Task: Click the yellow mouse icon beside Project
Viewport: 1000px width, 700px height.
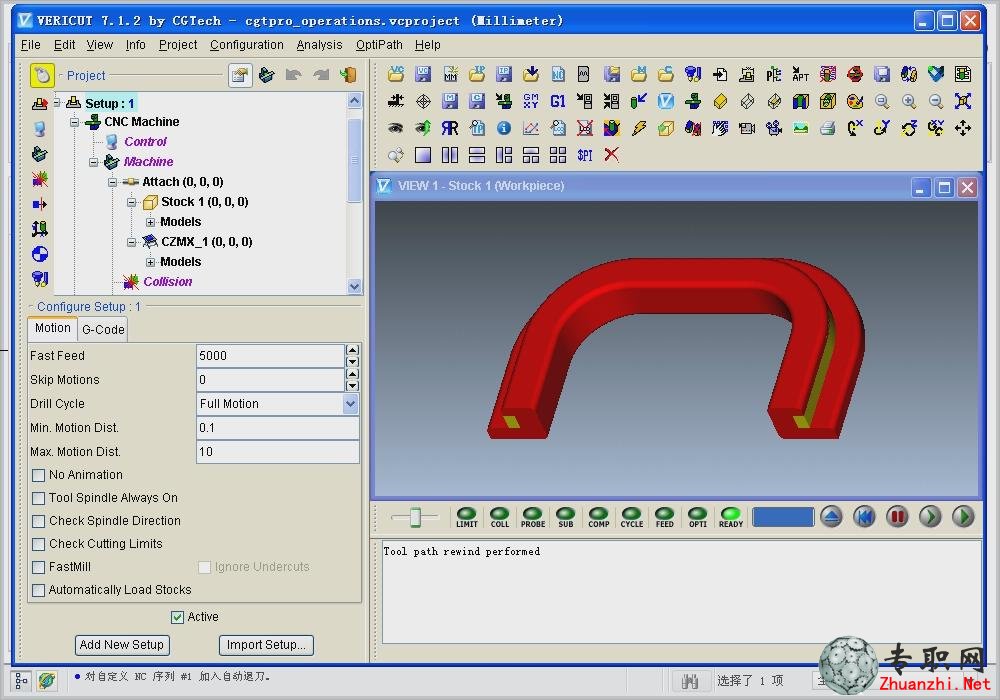Action: 42,75
